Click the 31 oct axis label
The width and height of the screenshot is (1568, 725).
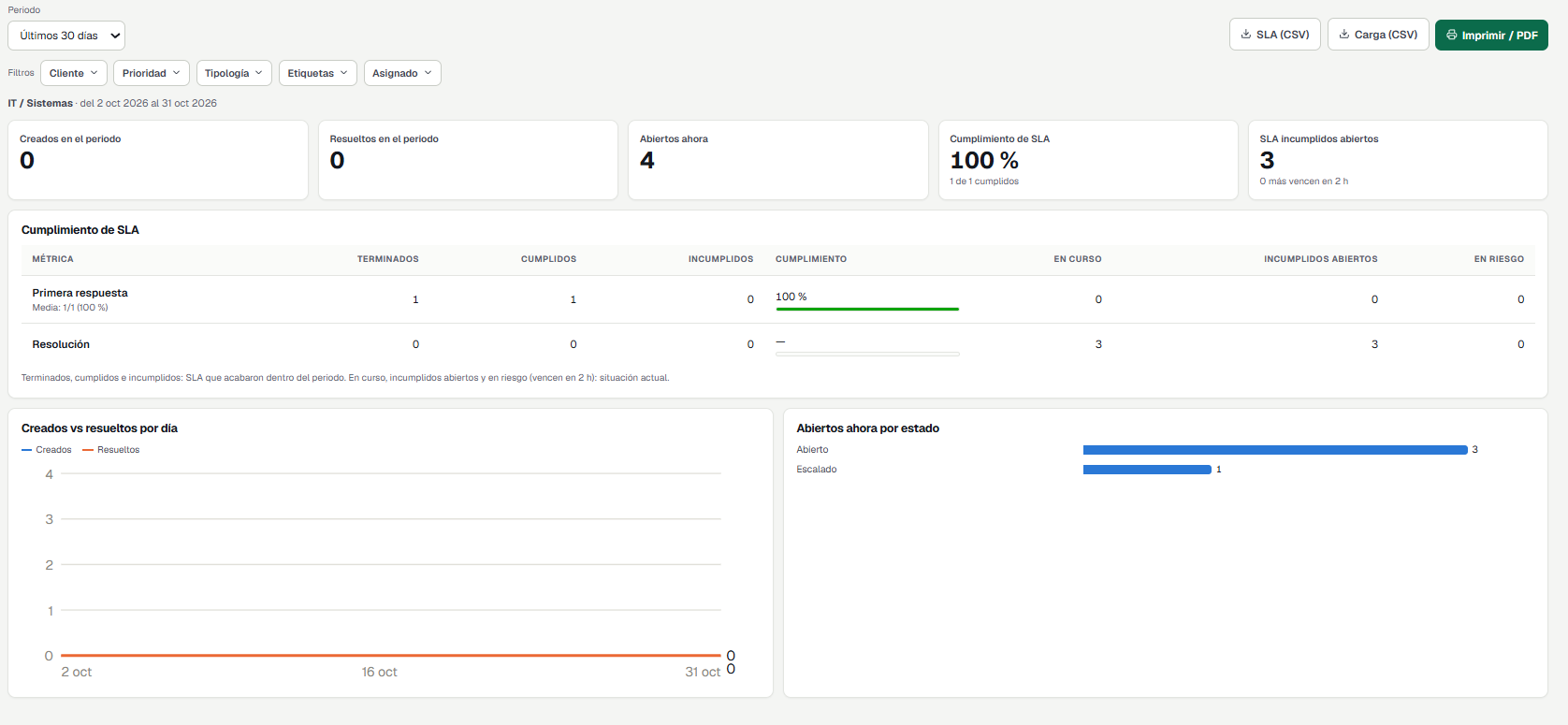pos(703,672)
